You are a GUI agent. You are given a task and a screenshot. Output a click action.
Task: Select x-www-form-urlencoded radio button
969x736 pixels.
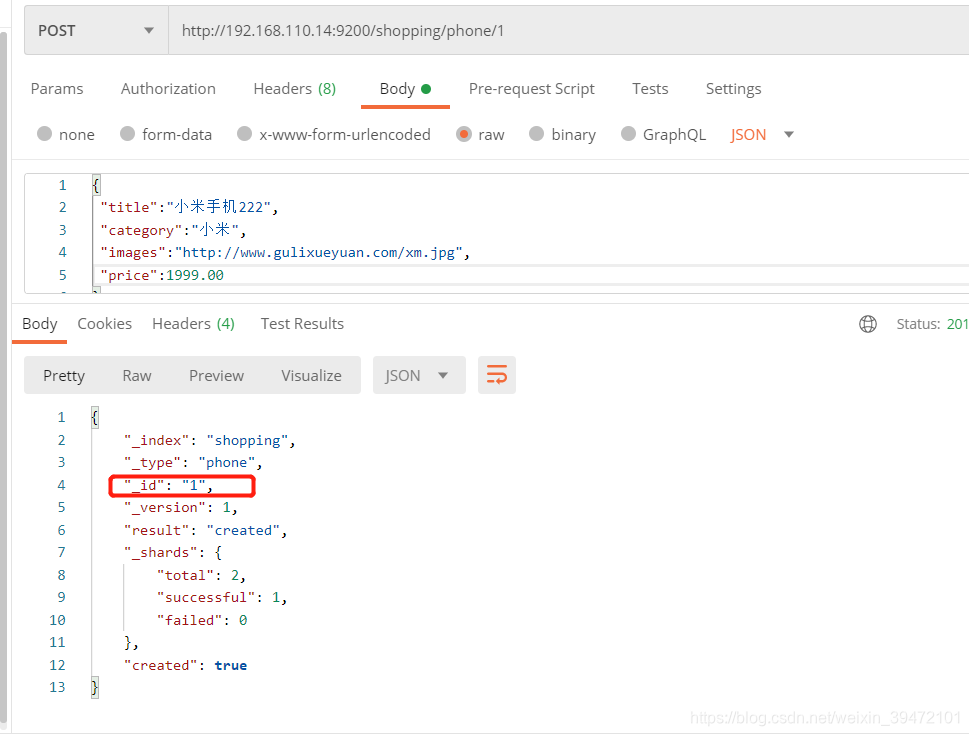point(245,134)
